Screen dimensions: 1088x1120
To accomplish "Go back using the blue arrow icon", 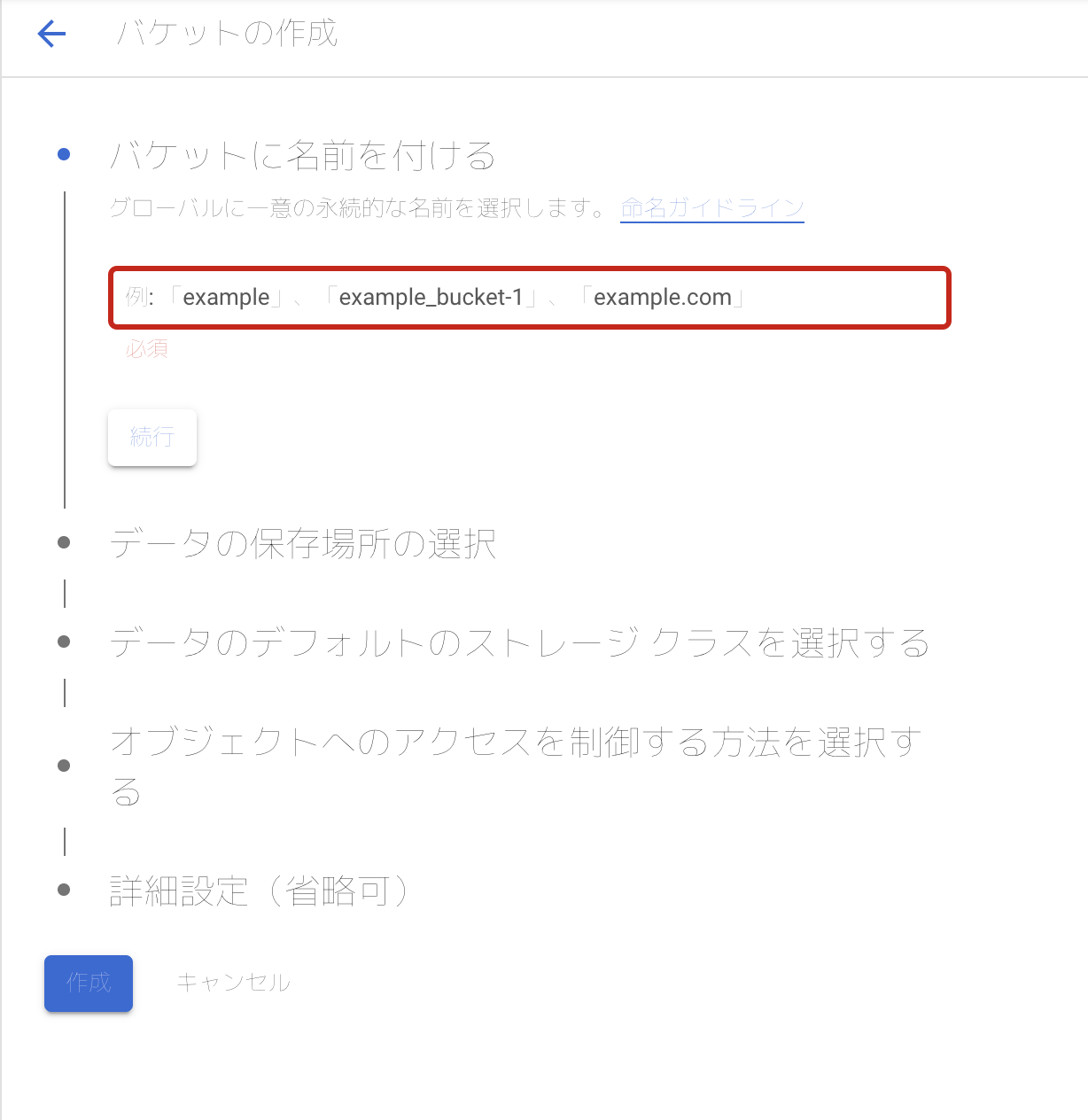I will pos(51,34).
